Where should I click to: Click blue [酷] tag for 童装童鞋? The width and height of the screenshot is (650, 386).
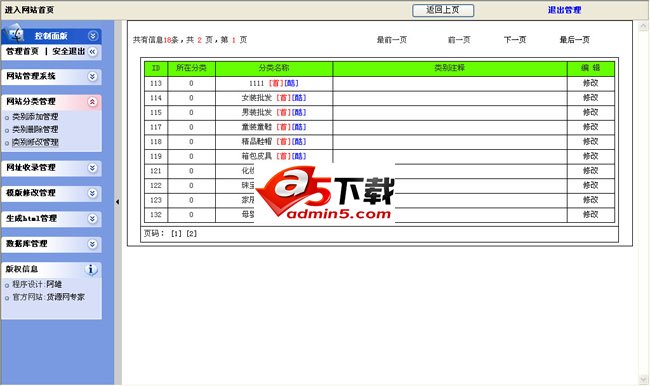coord(299,127)
